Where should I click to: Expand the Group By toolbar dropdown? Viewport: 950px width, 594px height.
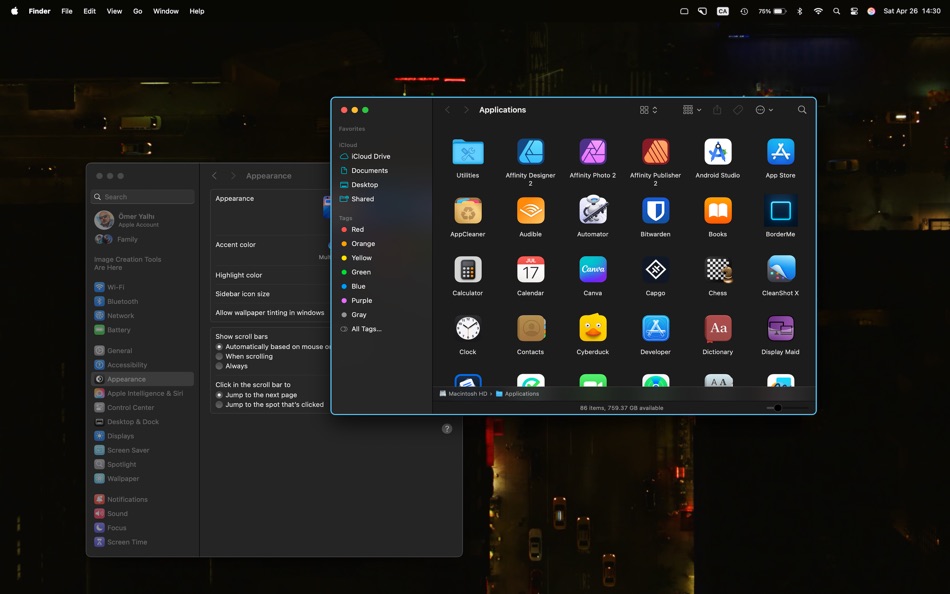pyautogui.click(x=692, y=110)
